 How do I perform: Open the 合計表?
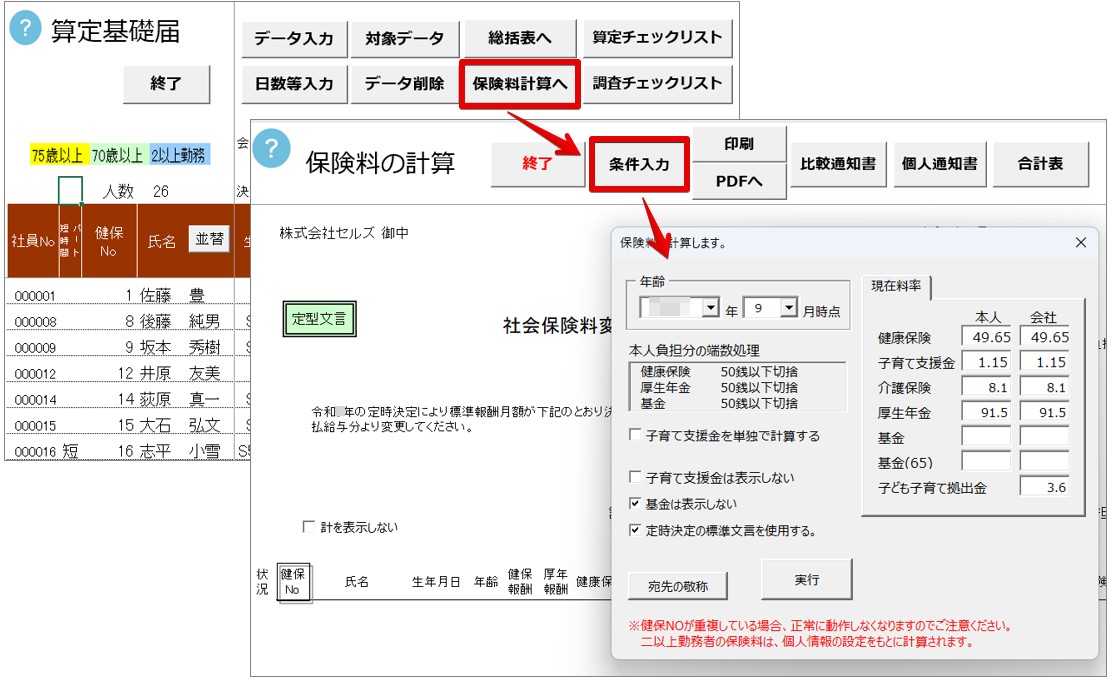pos(1041,164)
